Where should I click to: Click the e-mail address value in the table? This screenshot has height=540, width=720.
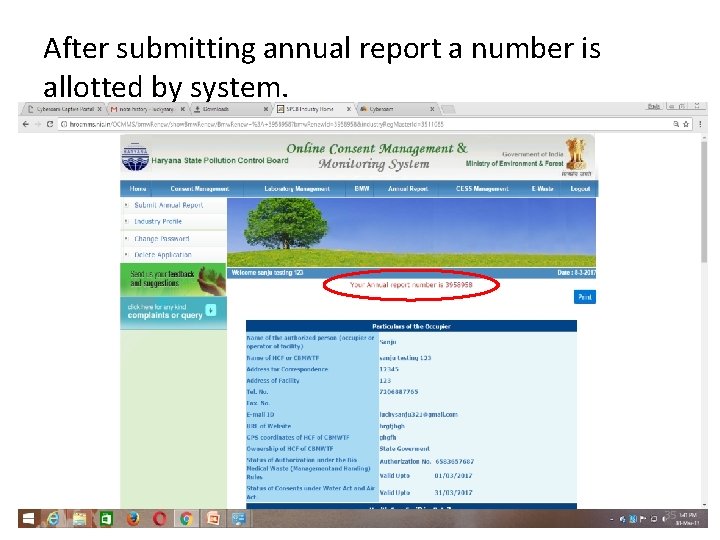[x=418, y=415]
